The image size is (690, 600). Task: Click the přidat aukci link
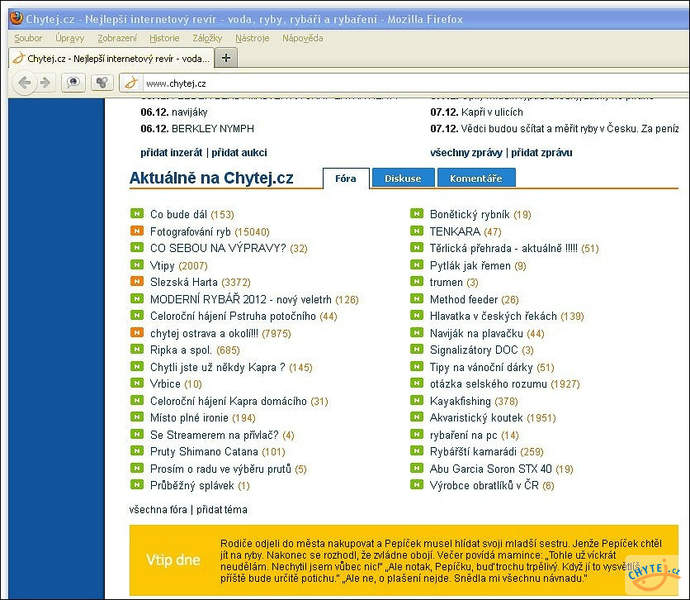[239, 153]
